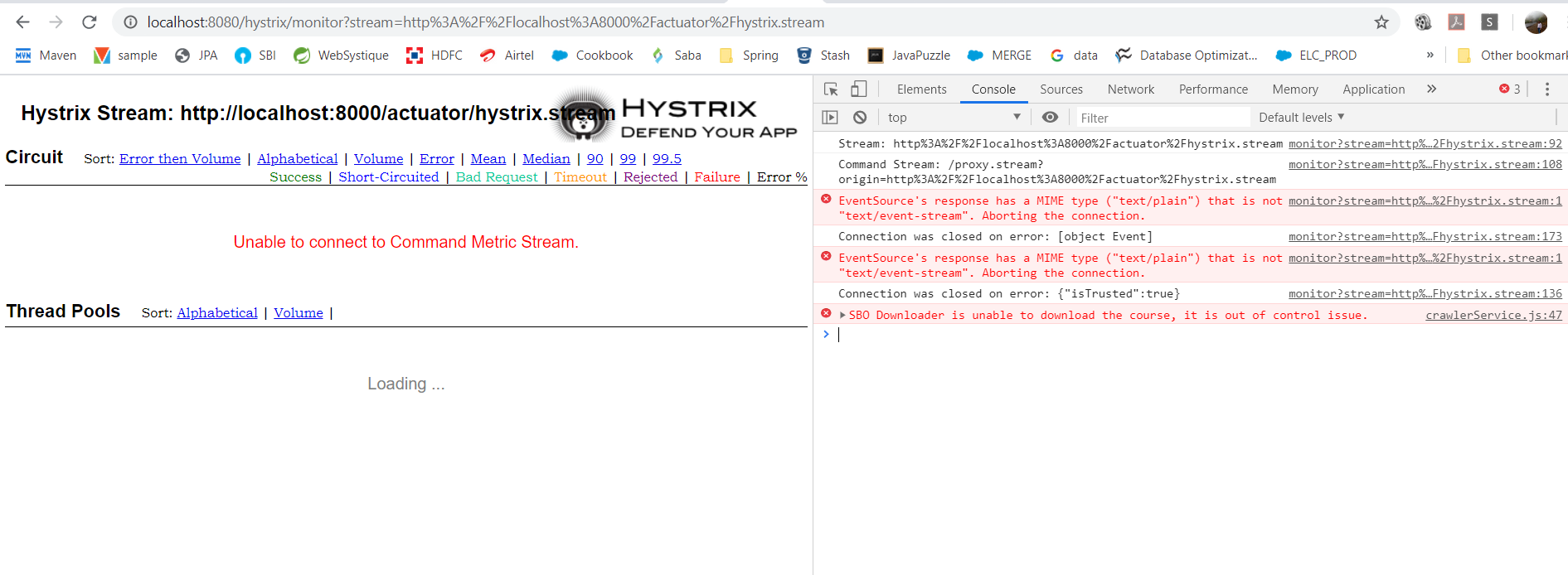Viewport: 1568px width, 575px height.
Task: Click the browser forward arrow
Action: 56,22
